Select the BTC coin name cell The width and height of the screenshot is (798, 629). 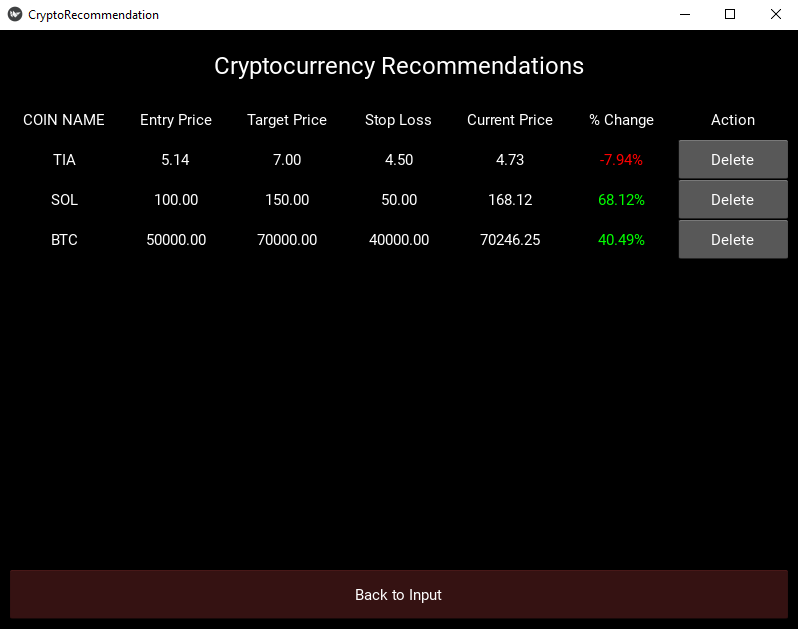64,240
